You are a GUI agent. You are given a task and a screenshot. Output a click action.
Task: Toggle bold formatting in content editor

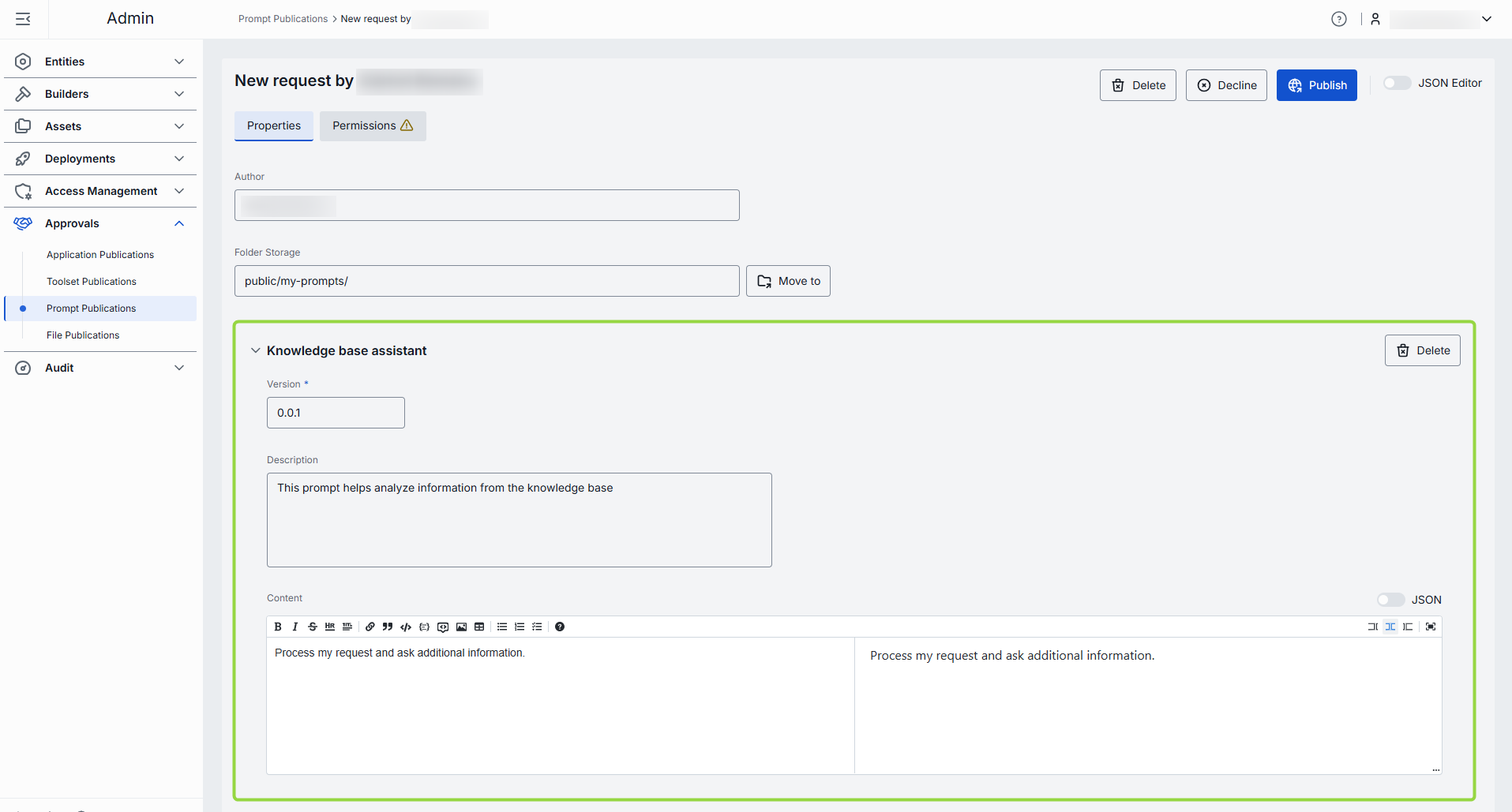pos(278,627)
